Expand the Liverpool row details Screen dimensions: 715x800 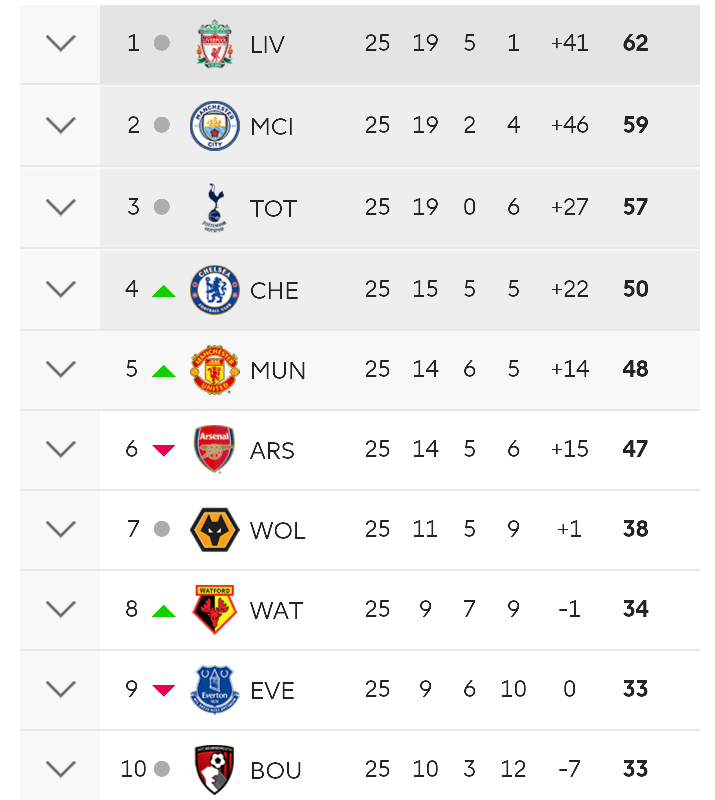tap(61, 43)
